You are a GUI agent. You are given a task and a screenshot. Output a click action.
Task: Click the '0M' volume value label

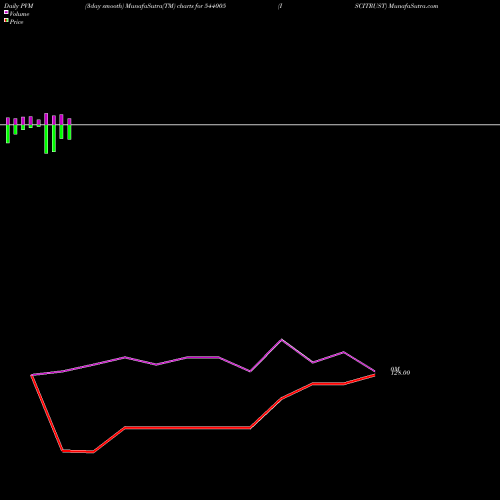click(x=395, y=369)
